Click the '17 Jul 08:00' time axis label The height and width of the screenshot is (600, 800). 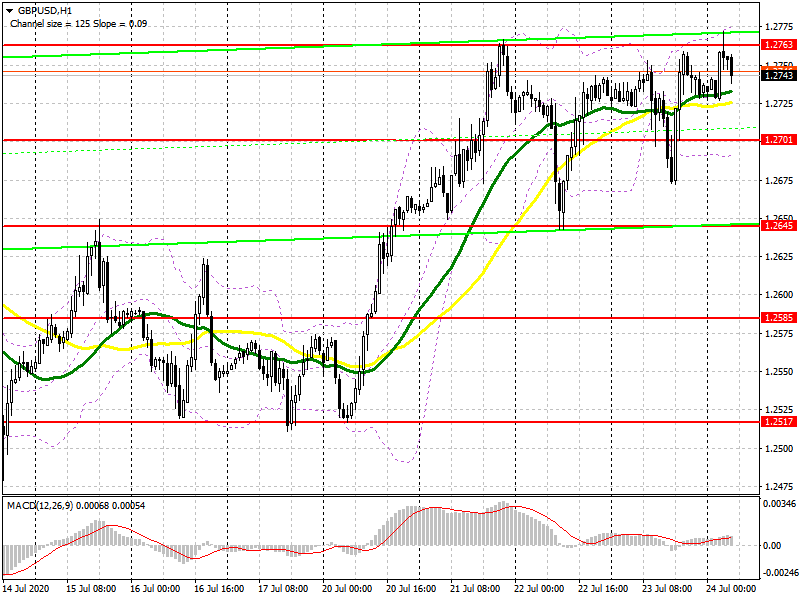(283, 588)
